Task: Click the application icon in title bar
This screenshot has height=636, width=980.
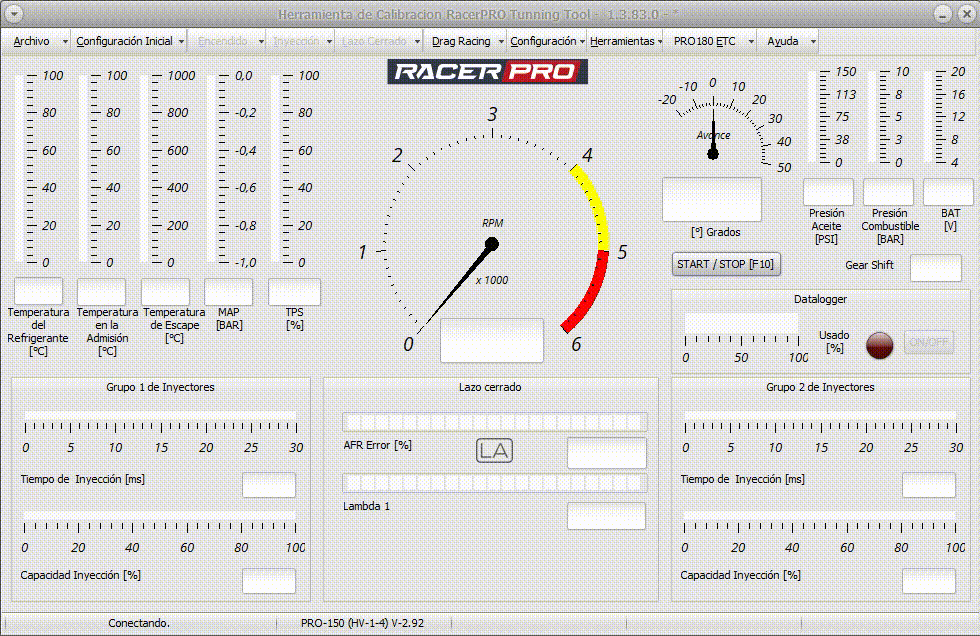Action: (x=13, y=13)
